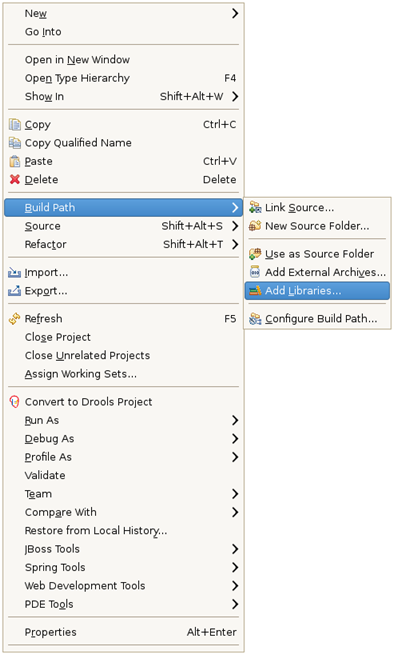Expand the PDE Tools submenu arrow

point(235,604)
